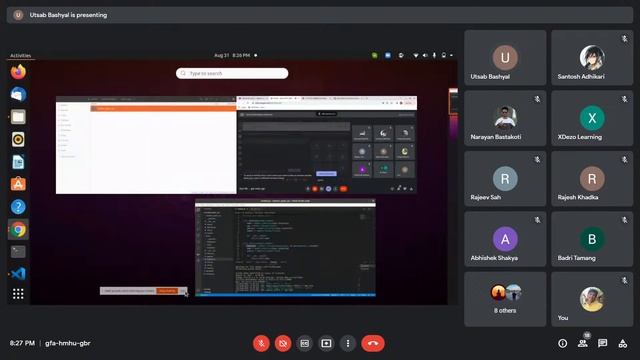Select the VS Code window thumbnail in overview
Screen dimensions: 640x360
pos(285,248)
